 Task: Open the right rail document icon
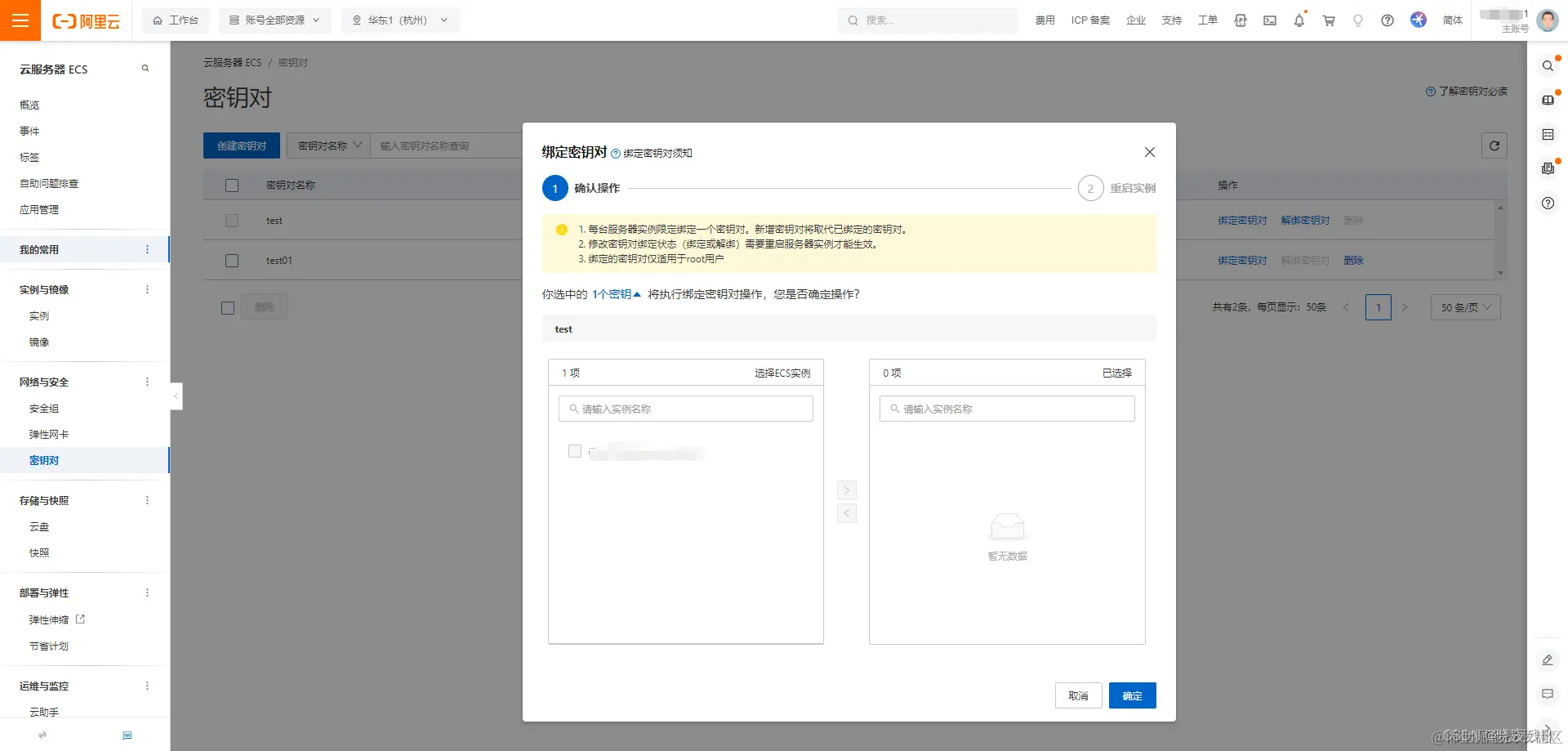point(1548,168)
